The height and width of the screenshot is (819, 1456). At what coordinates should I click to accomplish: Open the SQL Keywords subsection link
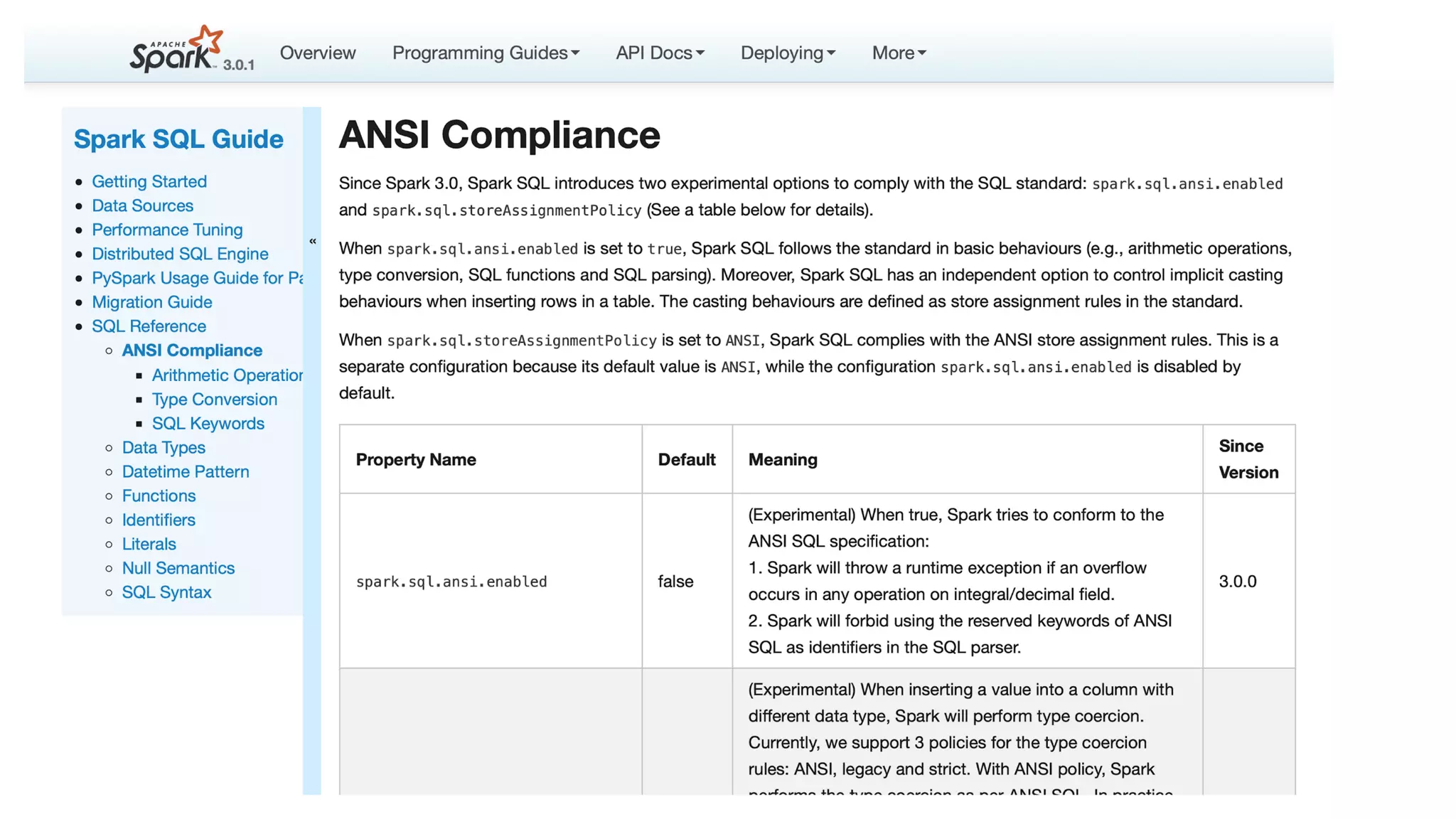point(208,424)
